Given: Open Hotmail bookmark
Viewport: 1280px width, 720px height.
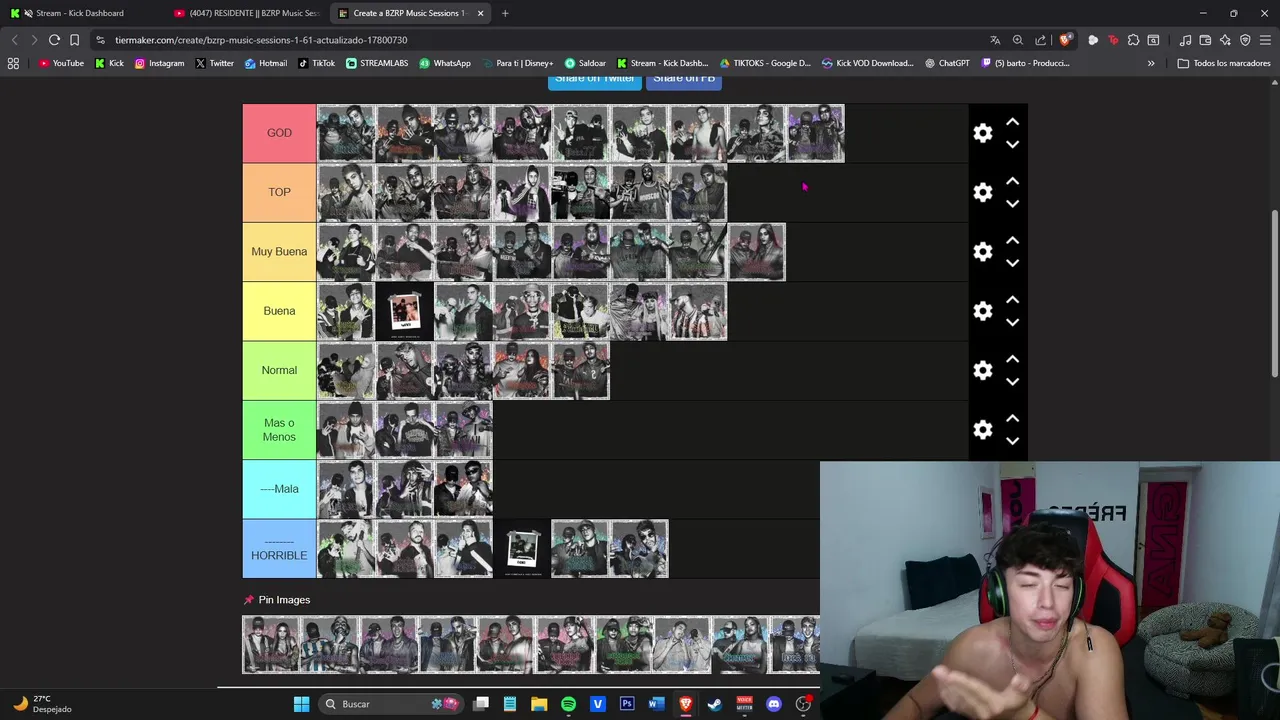Looking at the screenshot, I should (266, 63).
